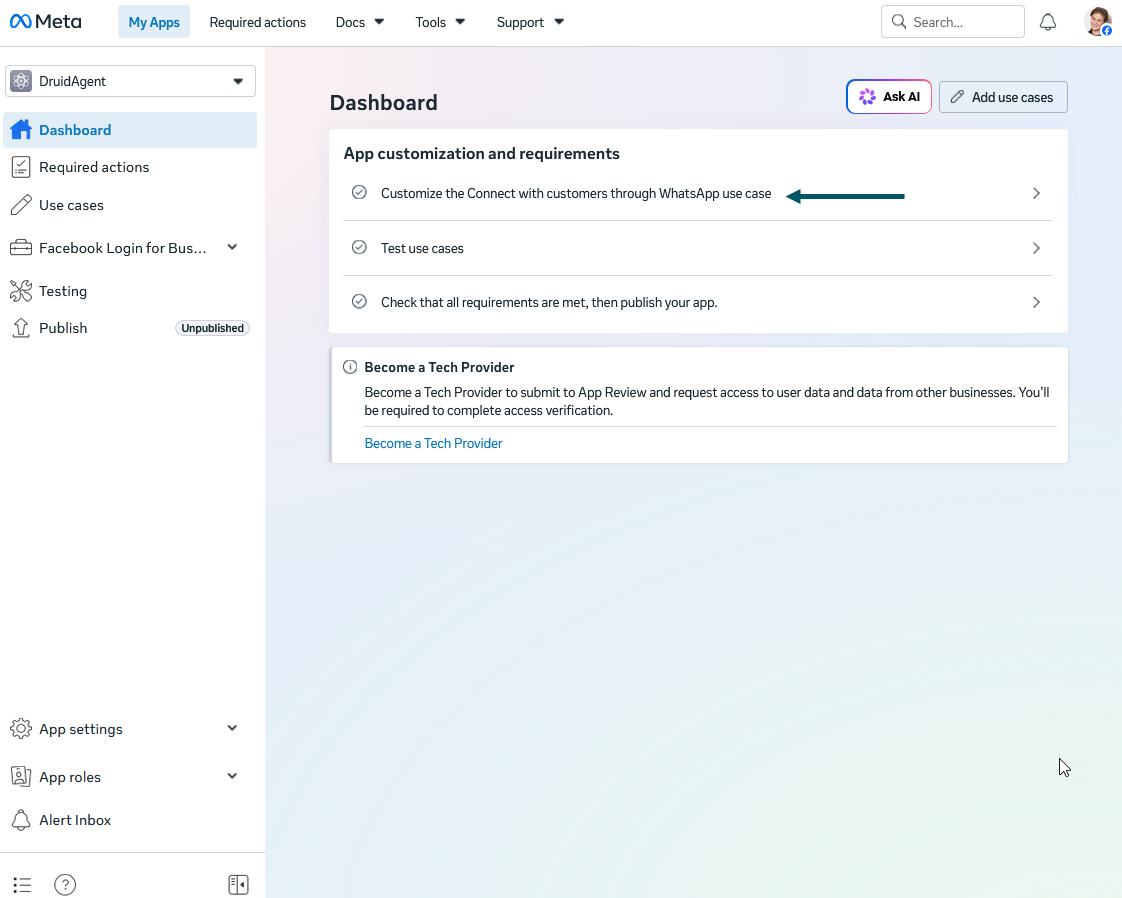Image resolution: width=1122 pixels, height=898 pixels.
Task: Click the Facebook Login briefcase icon
Action: click(21, 248)
